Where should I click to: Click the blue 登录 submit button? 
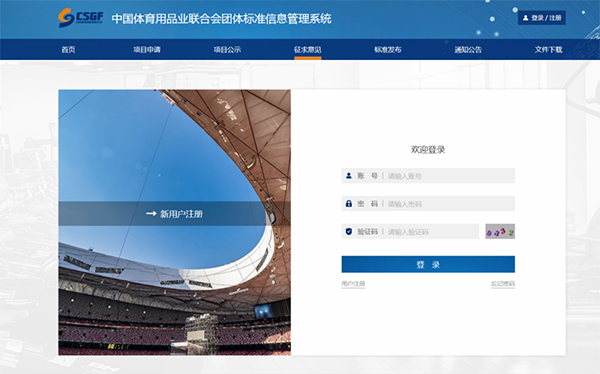point(428,264)
